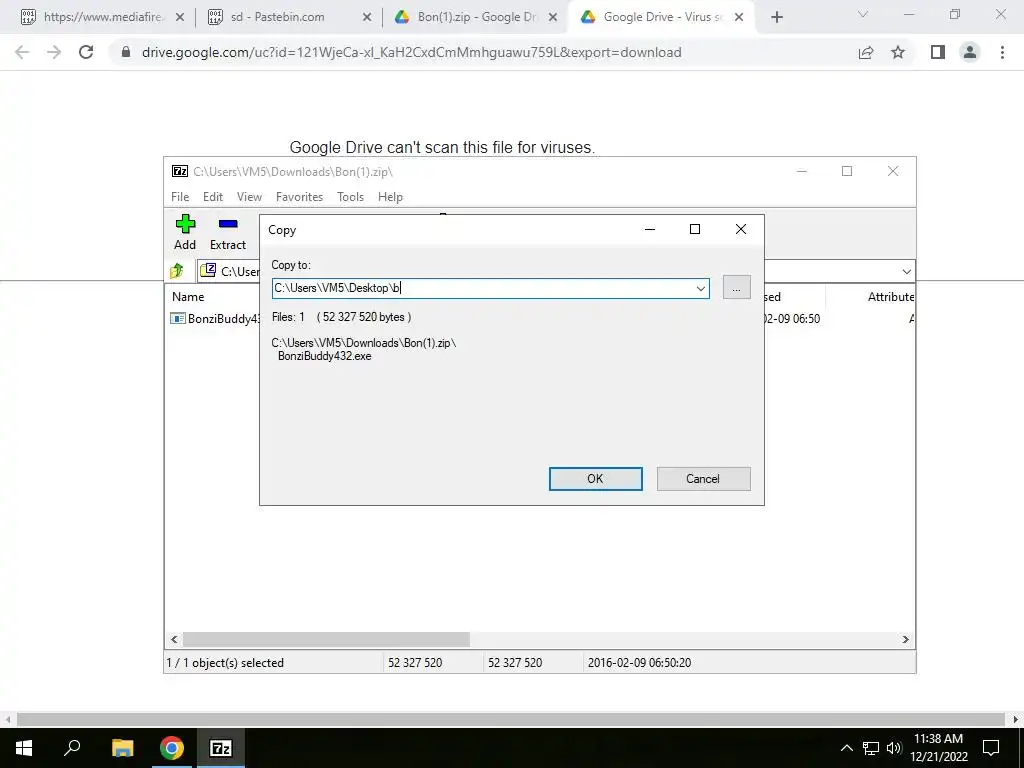Open File Explorer from the taskbar
Viewport: 1024px width, 768px height.
(122, 748)
